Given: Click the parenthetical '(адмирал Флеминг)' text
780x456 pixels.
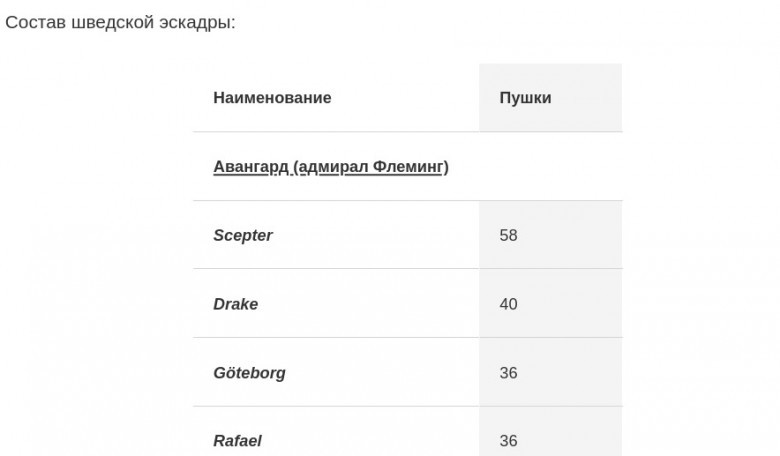Looking at the screenshot, I should tap(371, 167).
